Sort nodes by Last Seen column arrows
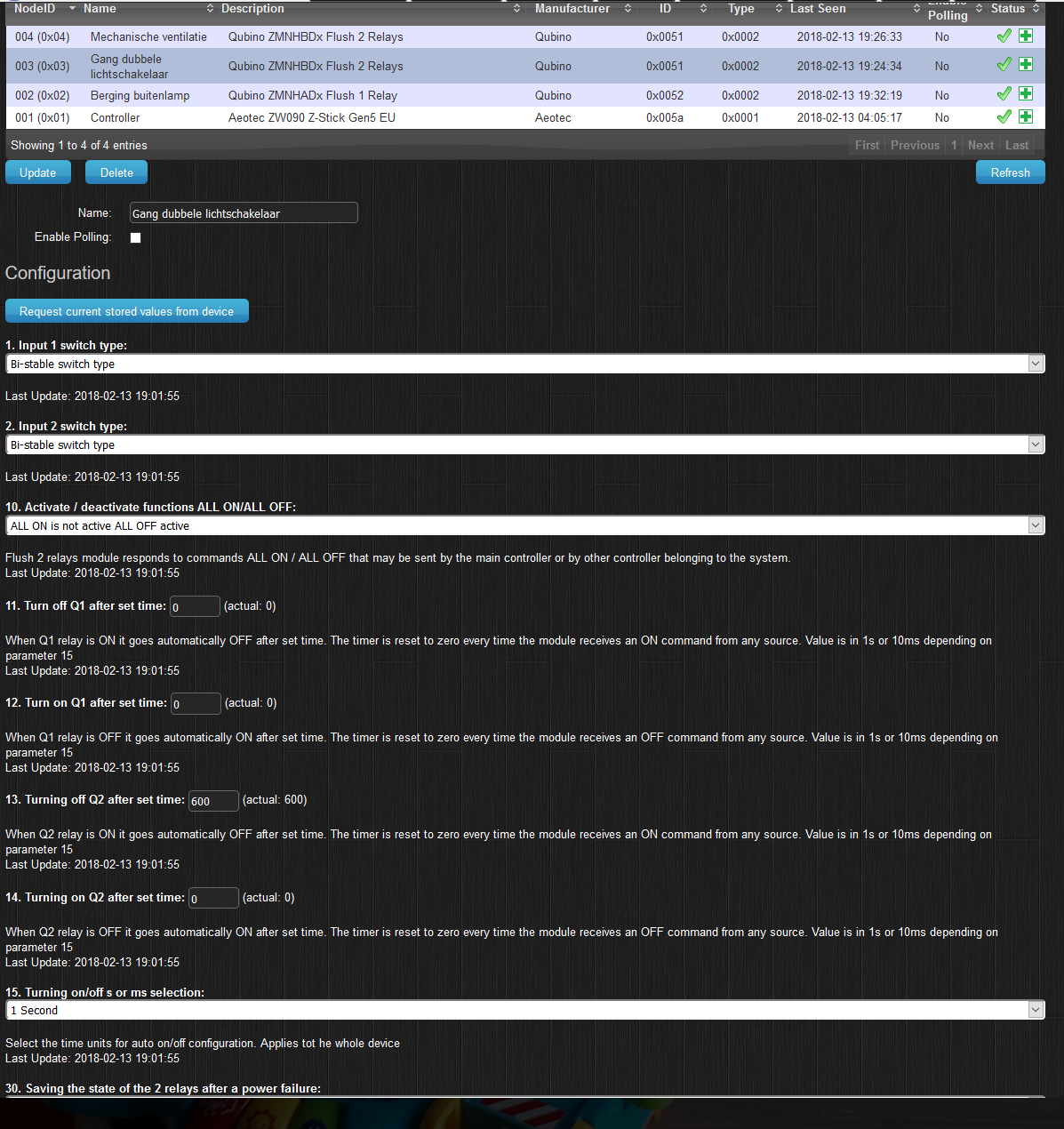The width and height of the screenshot is (1064, 1129). pyautogui.click(x=918, y=8)
